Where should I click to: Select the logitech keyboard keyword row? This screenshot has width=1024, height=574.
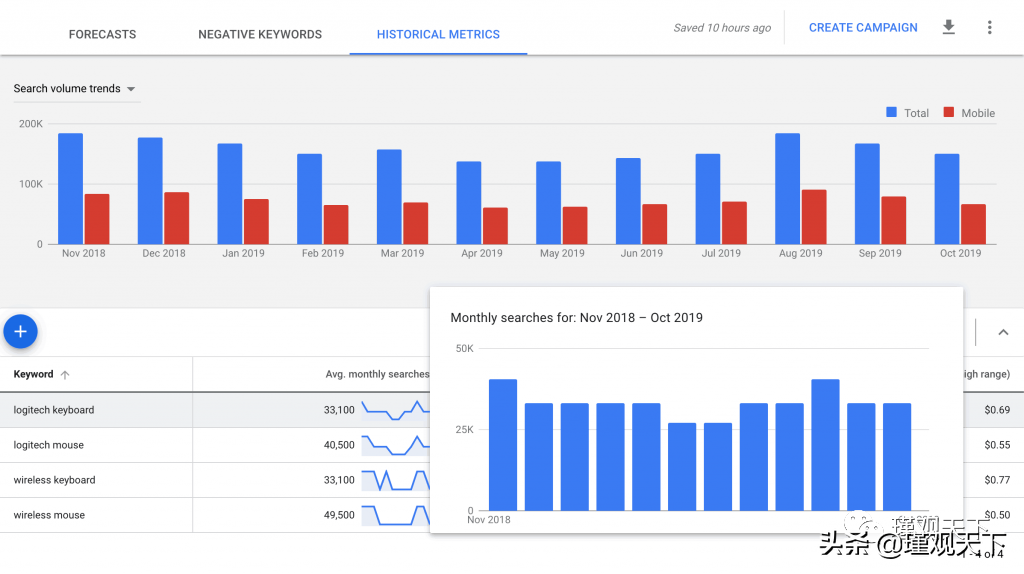(54, 410)
